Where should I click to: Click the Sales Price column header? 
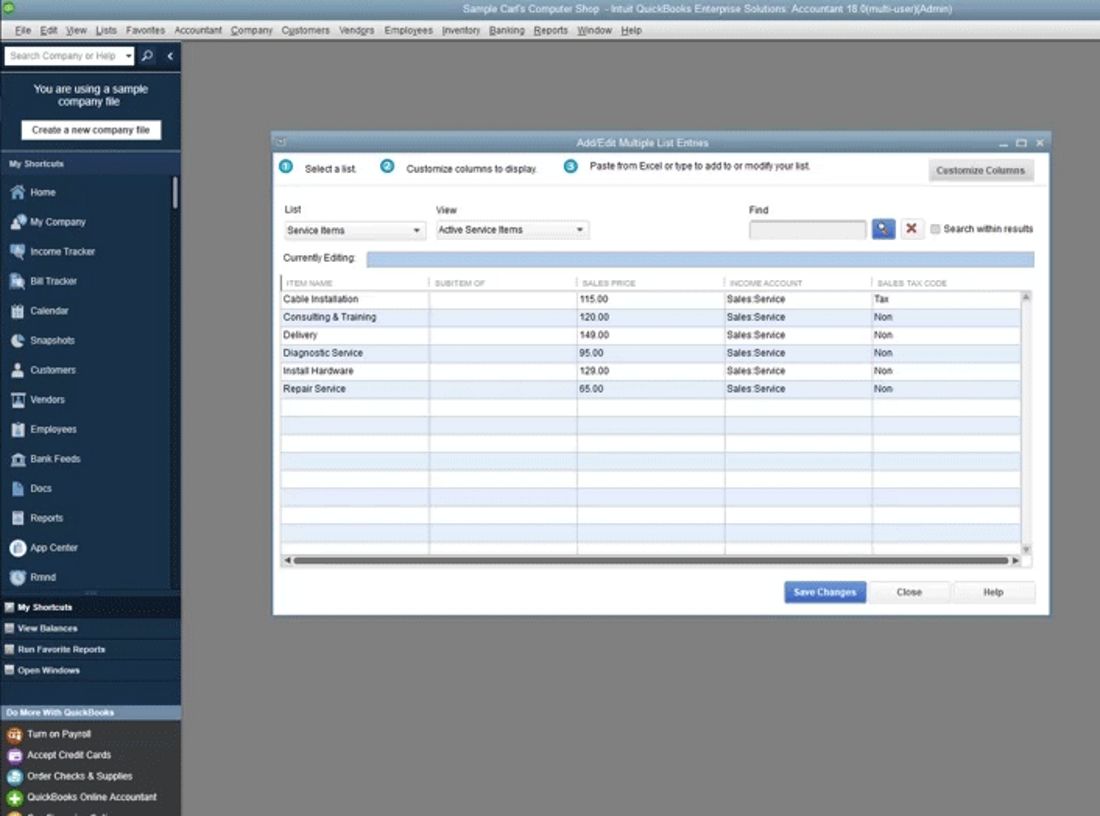pyautogui.click(x=650, y=283)
